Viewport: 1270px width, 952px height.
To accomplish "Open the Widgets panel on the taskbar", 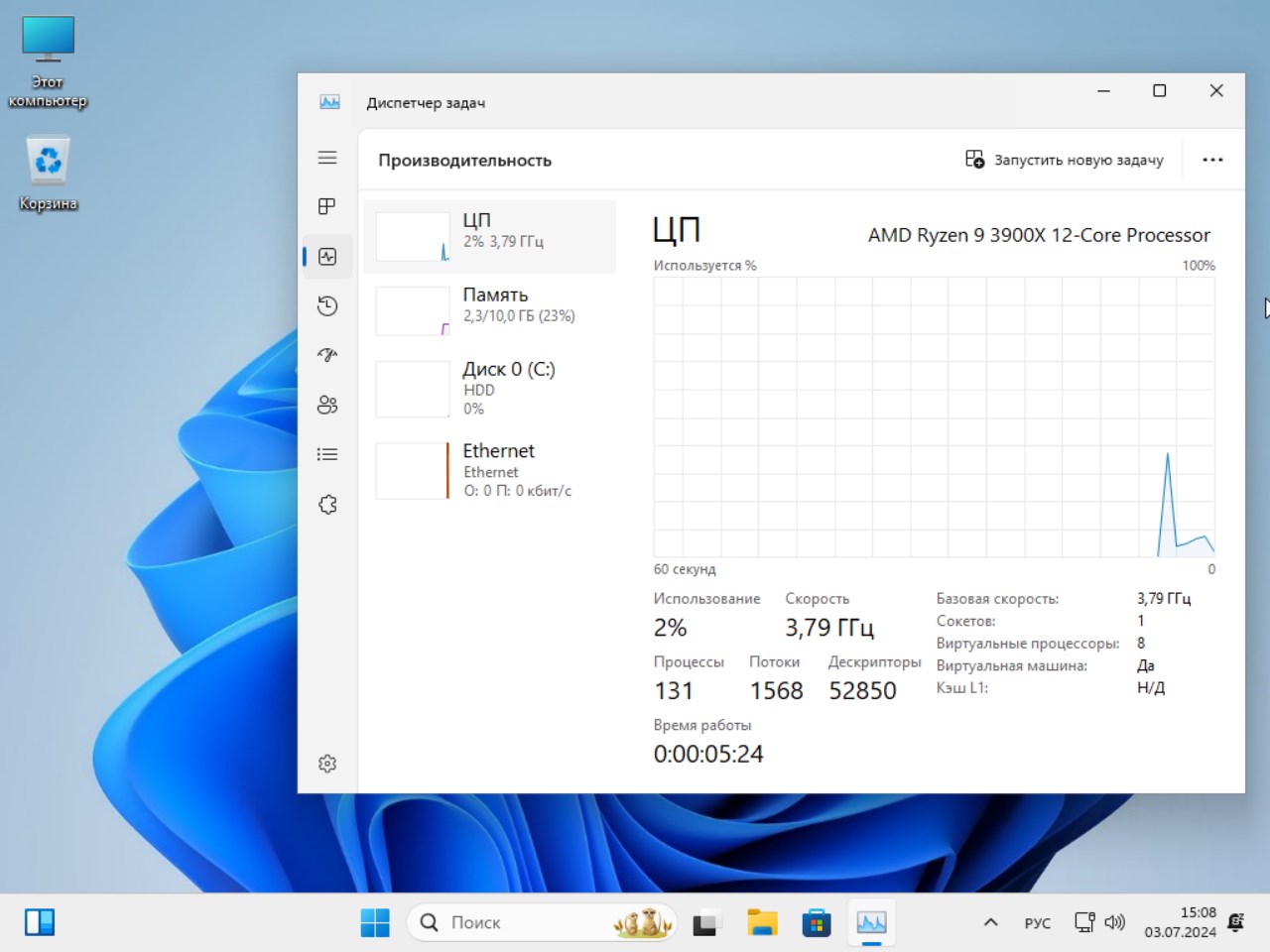I will coord(40,922).
